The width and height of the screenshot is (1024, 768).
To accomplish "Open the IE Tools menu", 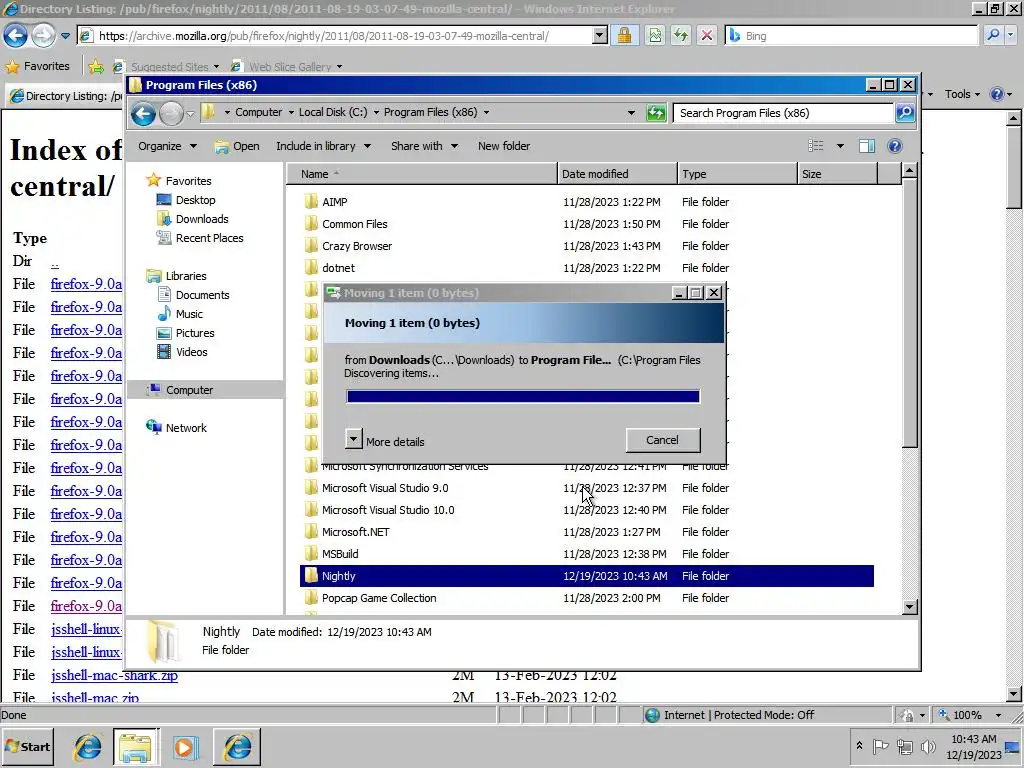I will point(962,94).
